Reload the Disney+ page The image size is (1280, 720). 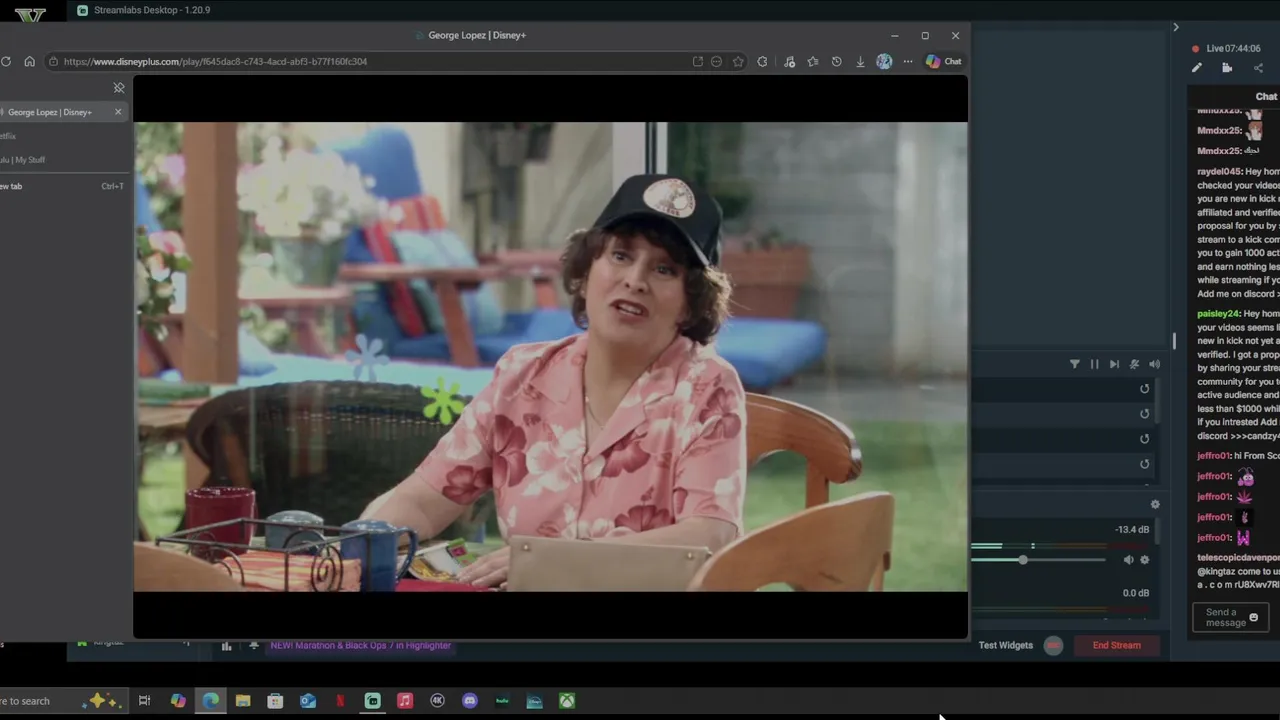tap(6, 61)
